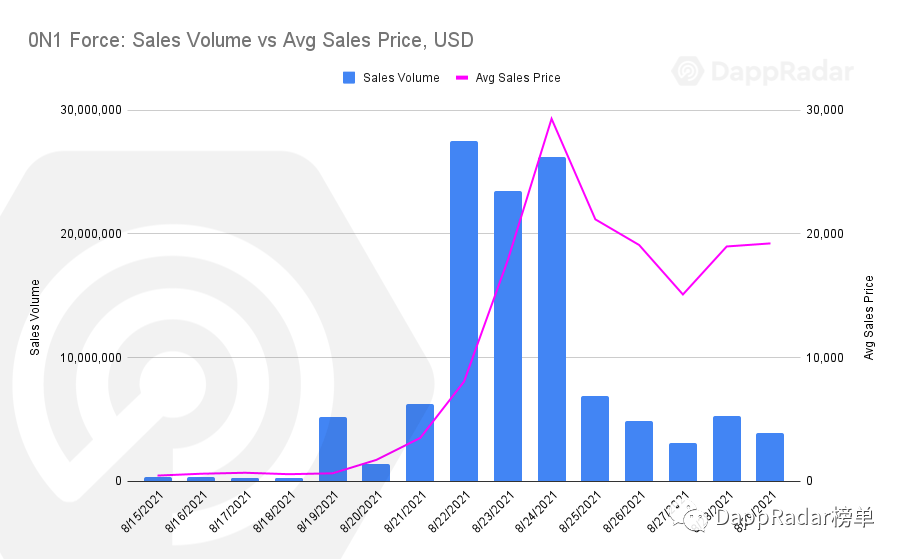This screenshot has width=904, height=559.
Task: Select the 8/22/2021 sales volume bar
Action: tap(464, 311)
